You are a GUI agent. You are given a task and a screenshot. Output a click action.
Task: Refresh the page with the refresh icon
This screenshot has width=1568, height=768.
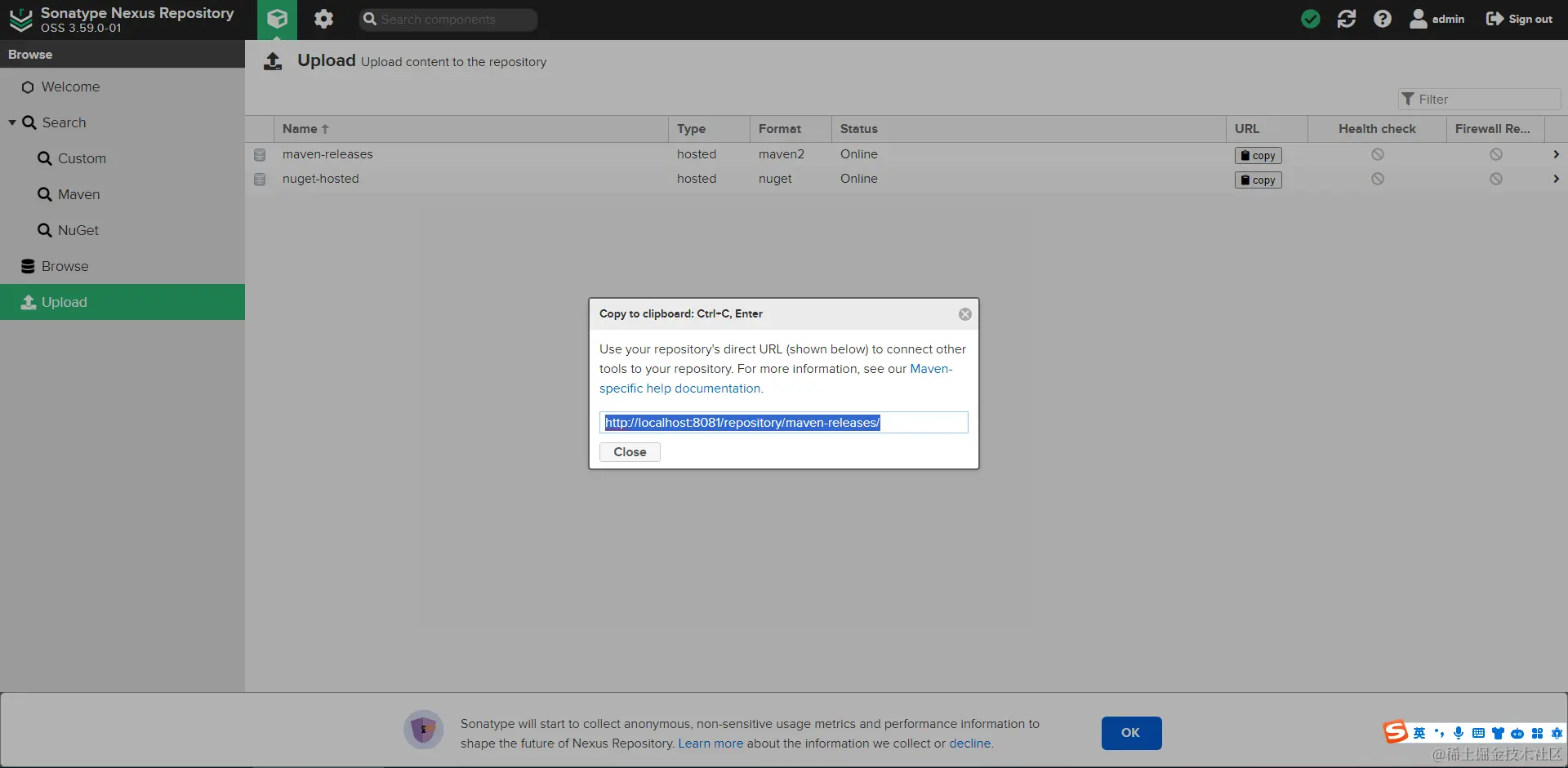click(1347, 19)
